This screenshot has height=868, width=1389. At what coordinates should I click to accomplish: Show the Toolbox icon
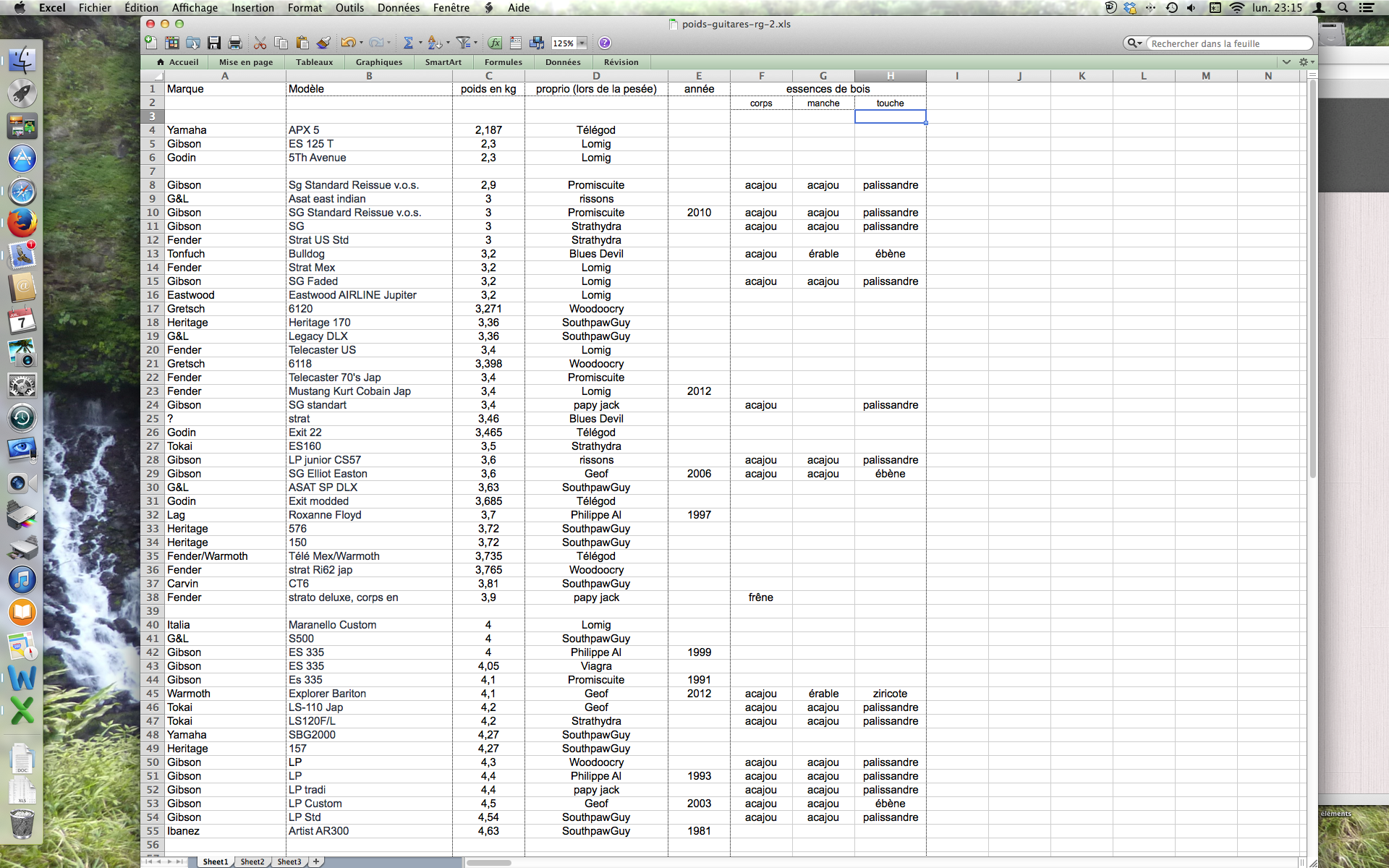point(516,43)
